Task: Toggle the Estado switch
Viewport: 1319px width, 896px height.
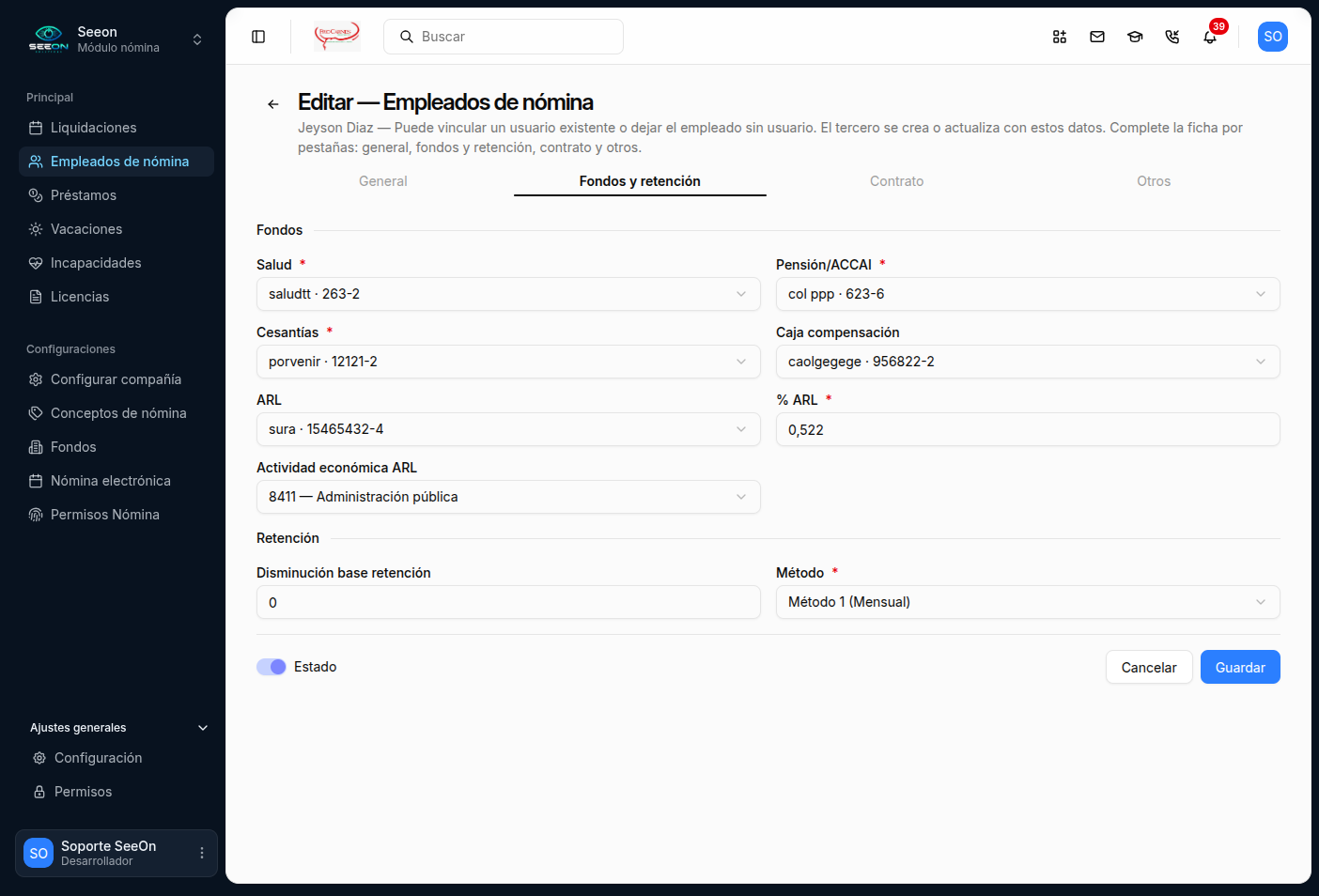Action: click(x=272, y=667)
